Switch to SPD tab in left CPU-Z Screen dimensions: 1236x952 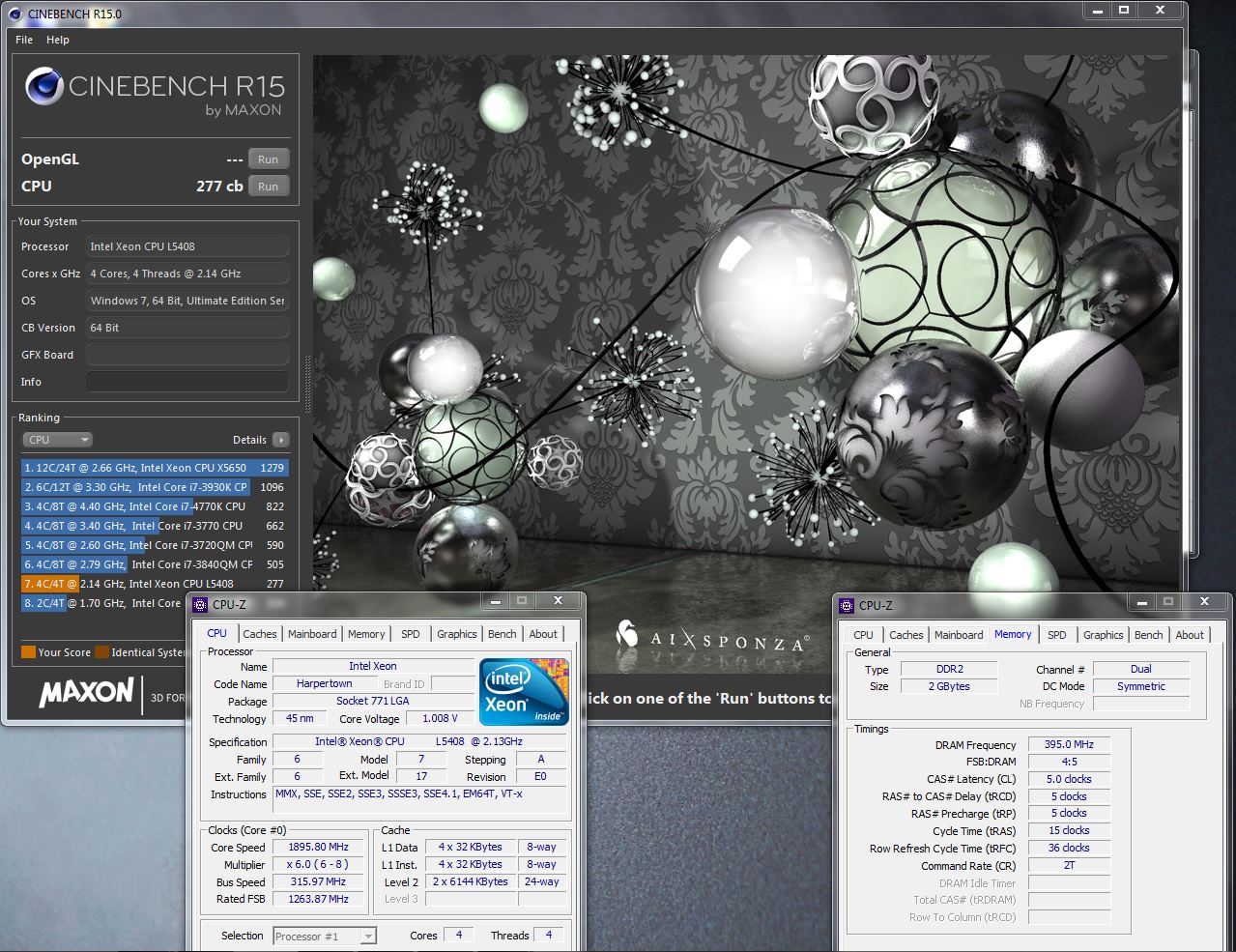click(411, 634)
